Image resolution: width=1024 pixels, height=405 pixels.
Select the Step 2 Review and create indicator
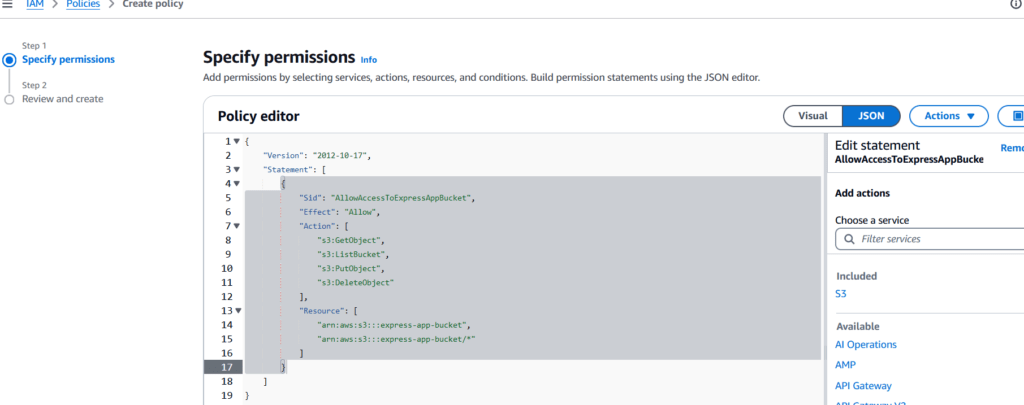[x=9, y=99]
